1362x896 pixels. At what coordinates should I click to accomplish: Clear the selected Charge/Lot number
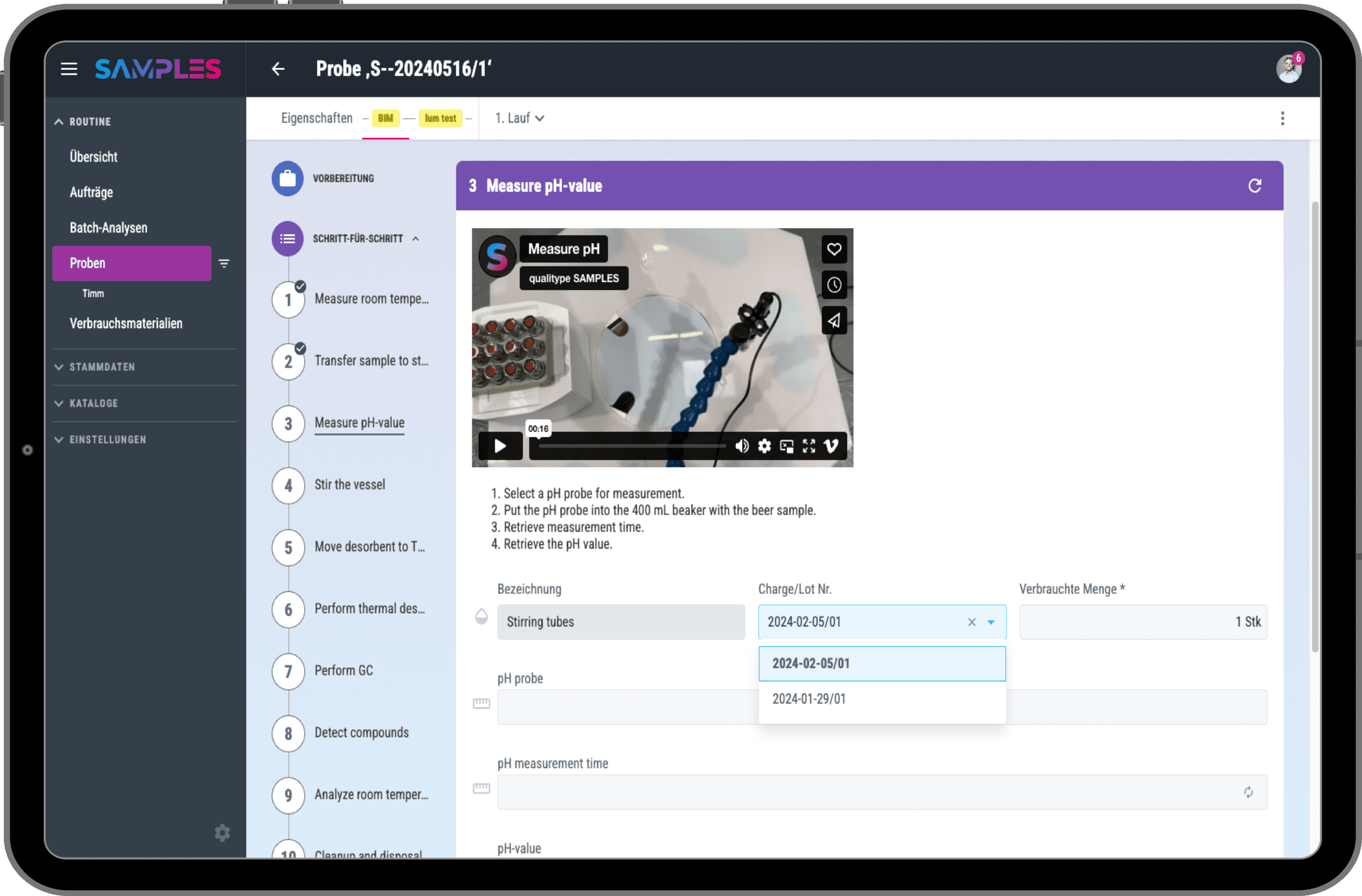click(971, 622)
